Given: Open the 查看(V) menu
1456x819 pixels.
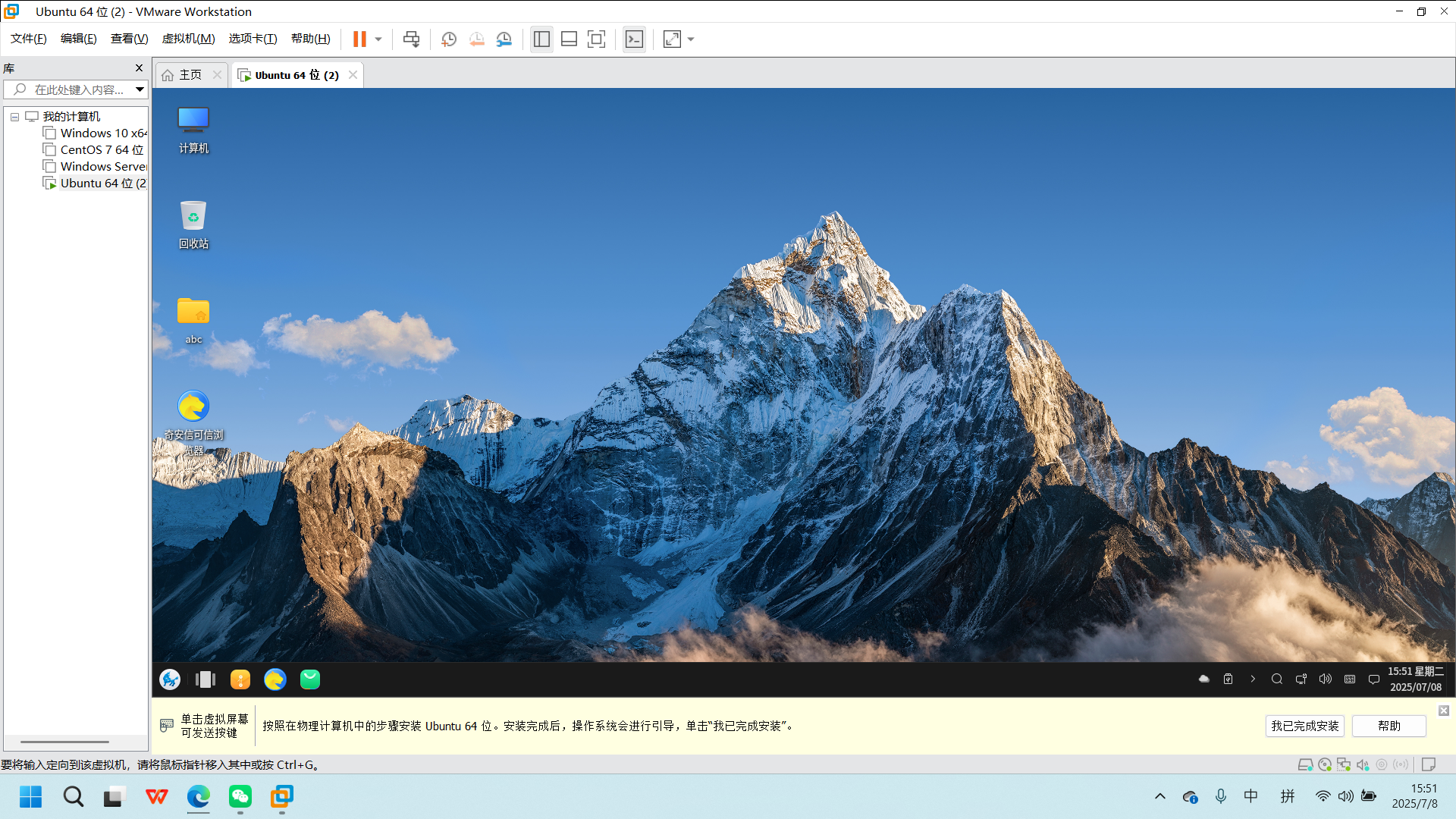Looking at the screenshot, I should click(130, 39).
